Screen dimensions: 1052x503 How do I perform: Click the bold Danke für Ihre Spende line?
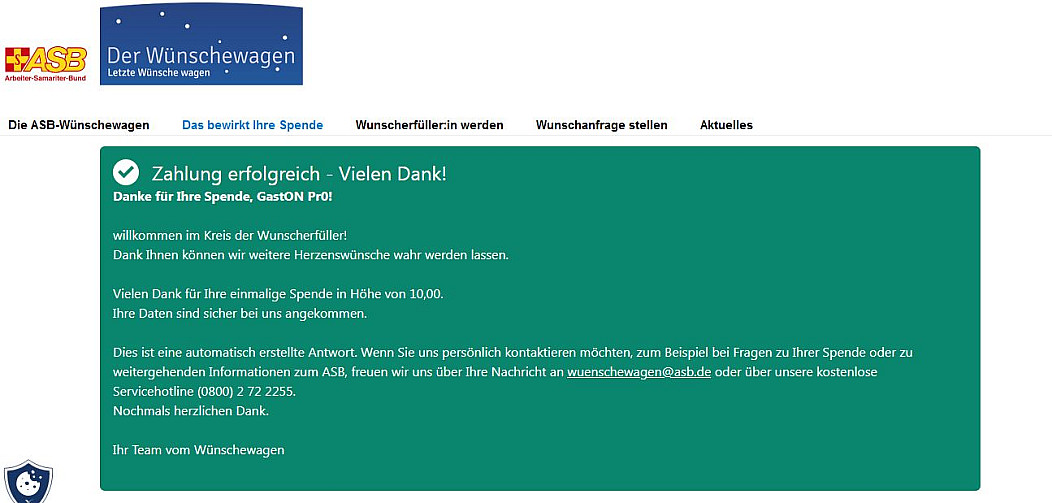point(222,196)
